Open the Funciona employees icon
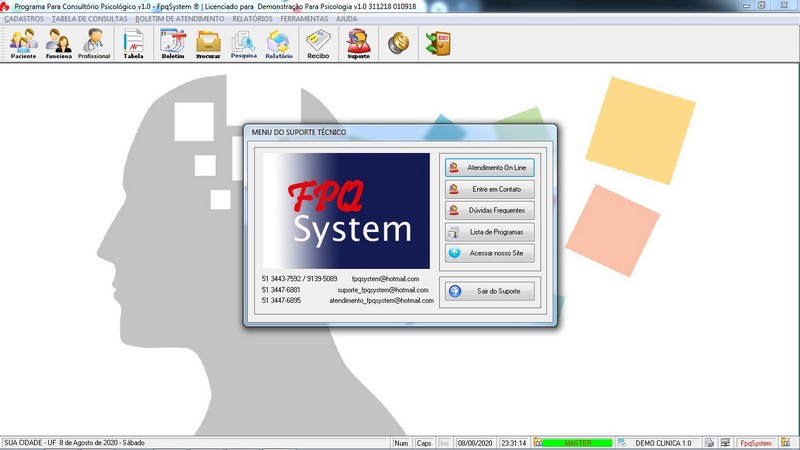 59,44
